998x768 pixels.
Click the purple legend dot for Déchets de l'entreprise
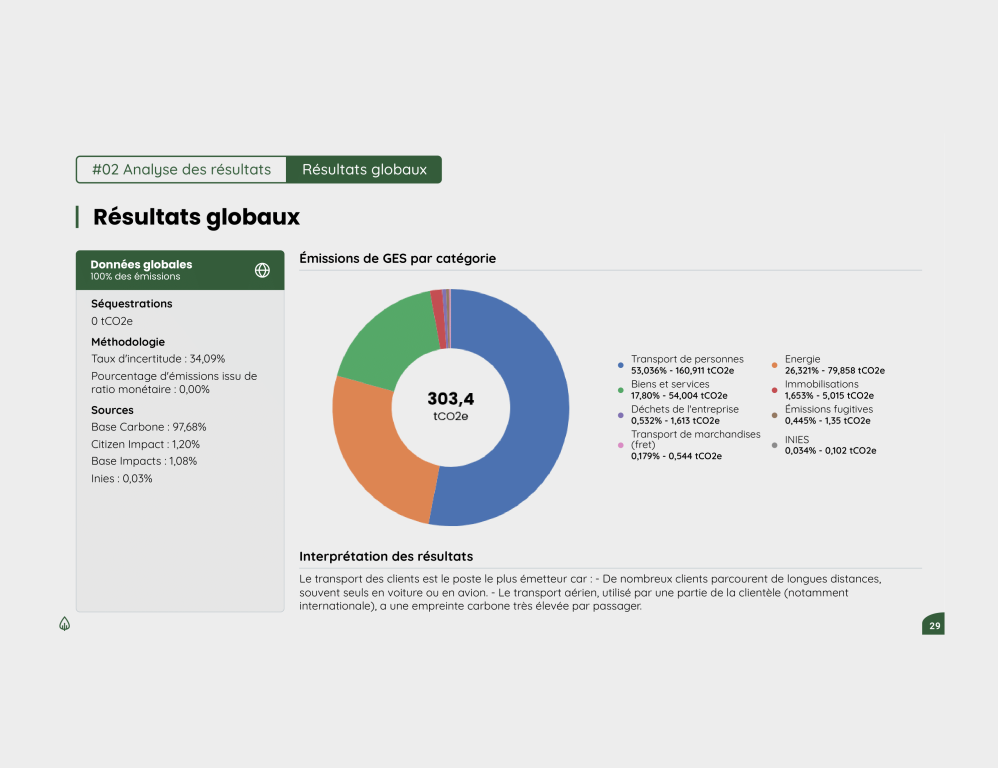pyautogui.click(x=621, y=415)
